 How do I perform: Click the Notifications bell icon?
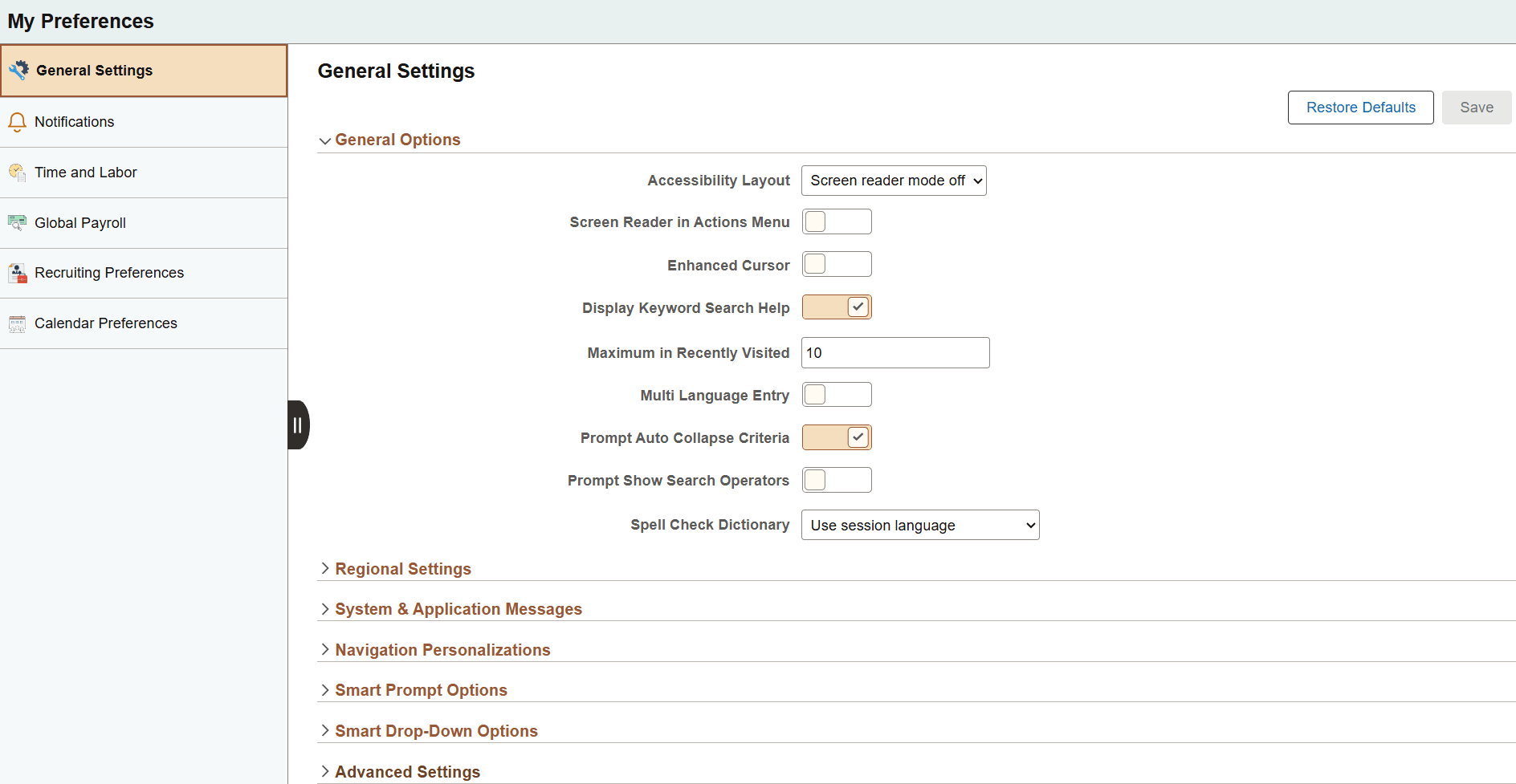pos(17,122)
